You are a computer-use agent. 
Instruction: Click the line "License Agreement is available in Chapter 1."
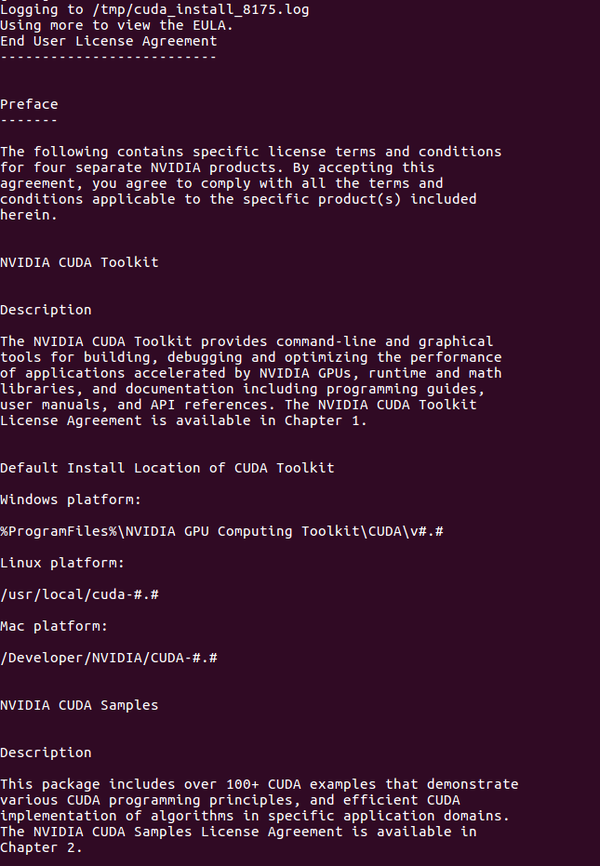click(184, 420)
